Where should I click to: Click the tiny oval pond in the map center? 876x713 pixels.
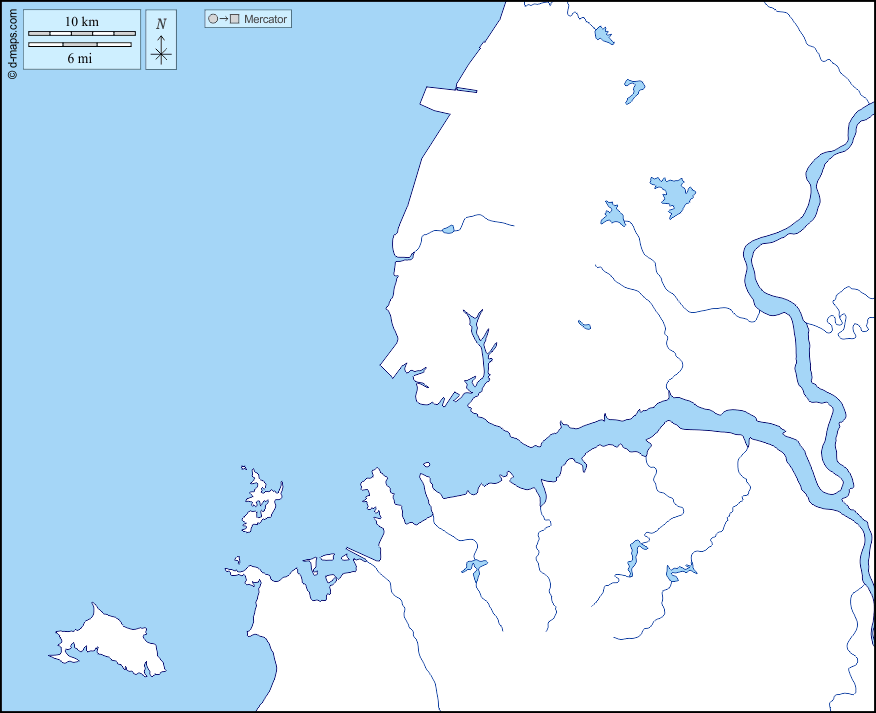pyautogui.click(x=584, y=324)
